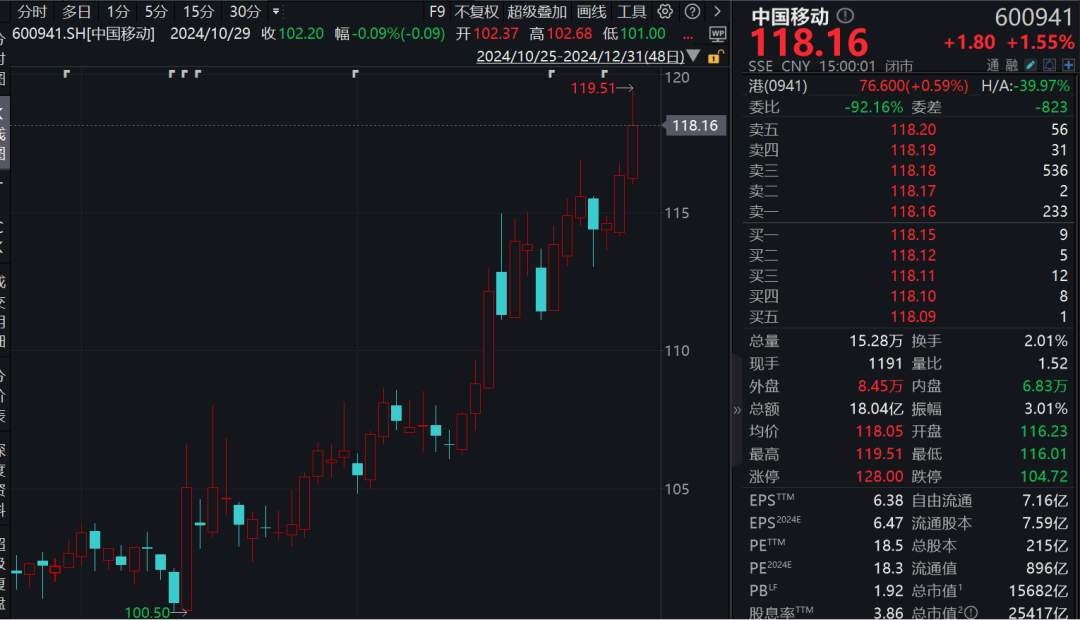Image resolution: width=1080 pixels, height=620 pixels.
Task: Switch to the 多日 chart tab
Action: (76, 12)
